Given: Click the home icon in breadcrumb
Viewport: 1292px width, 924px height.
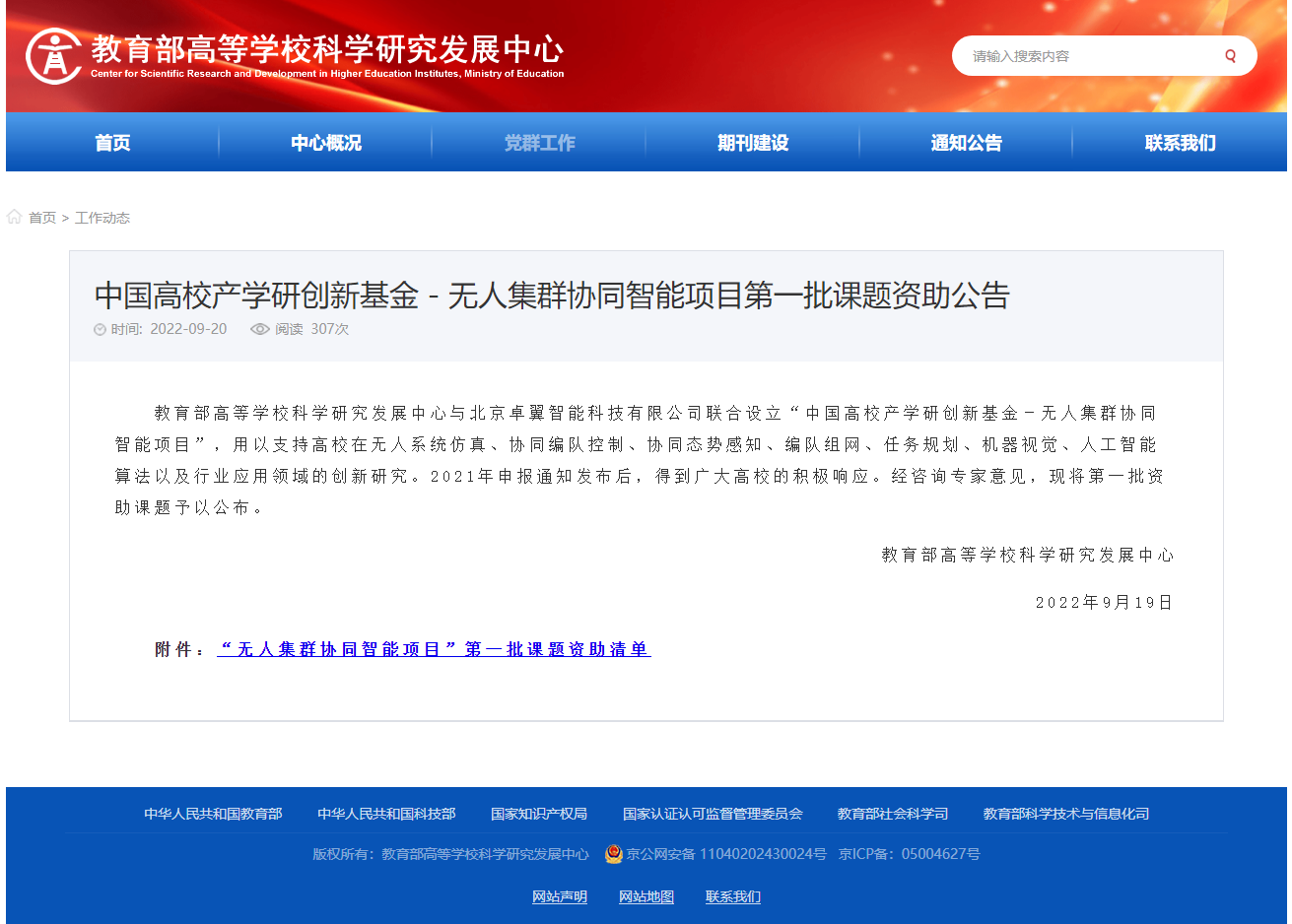Looking at the screenshot, I should pyautogui.click(x=15, y=217).
